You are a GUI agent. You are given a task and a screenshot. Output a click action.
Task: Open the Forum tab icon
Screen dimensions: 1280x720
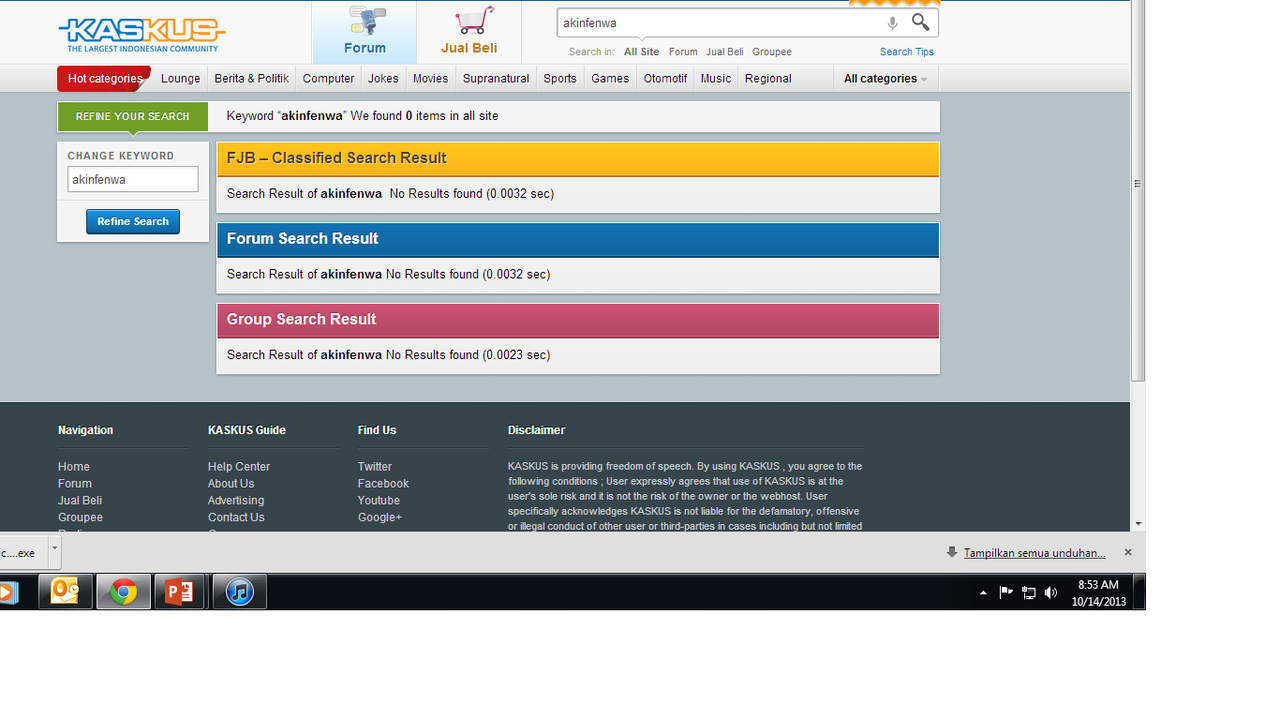(365, 33)
